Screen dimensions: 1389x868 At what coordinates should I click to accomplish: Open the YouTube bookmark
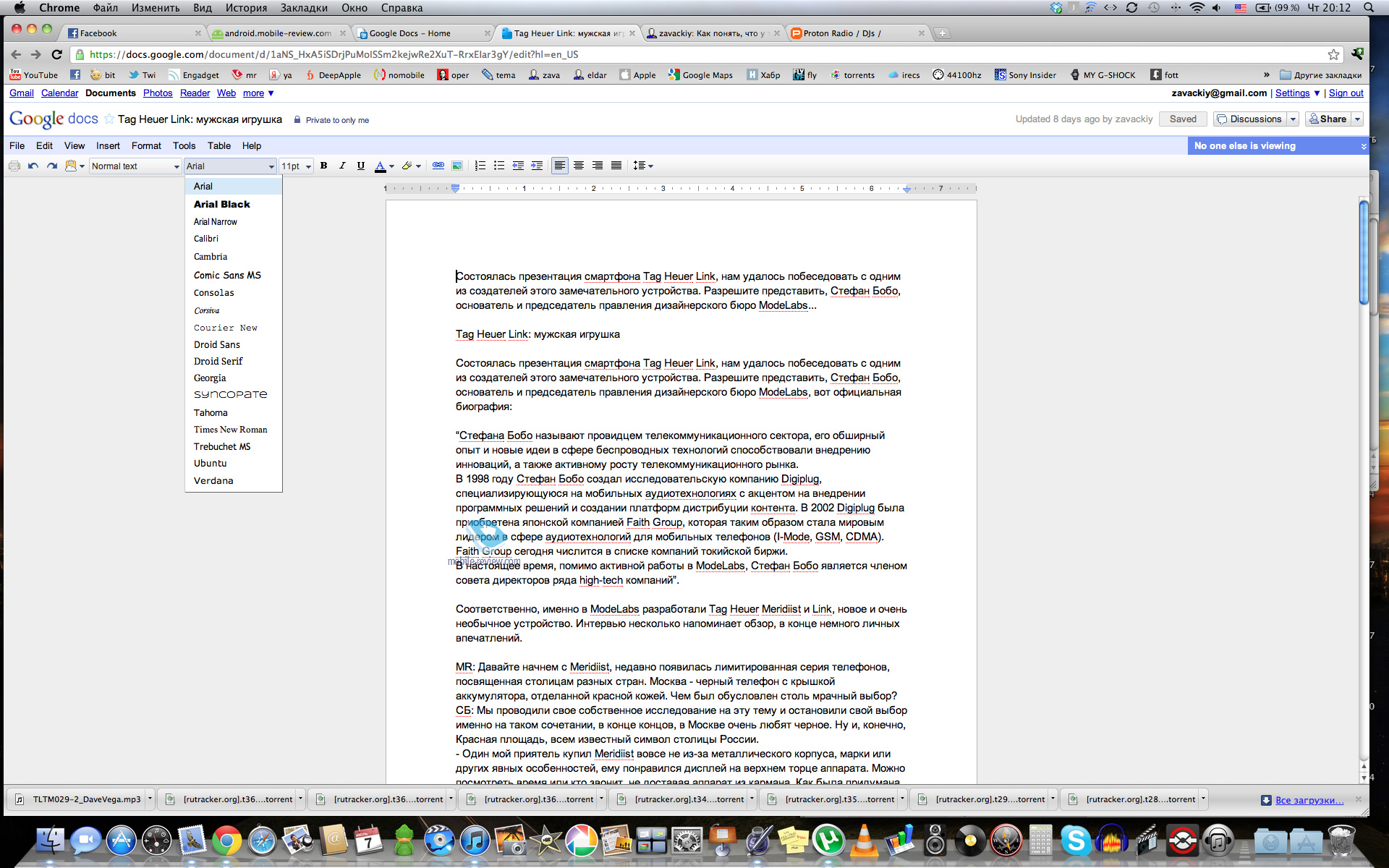point(33,75)
